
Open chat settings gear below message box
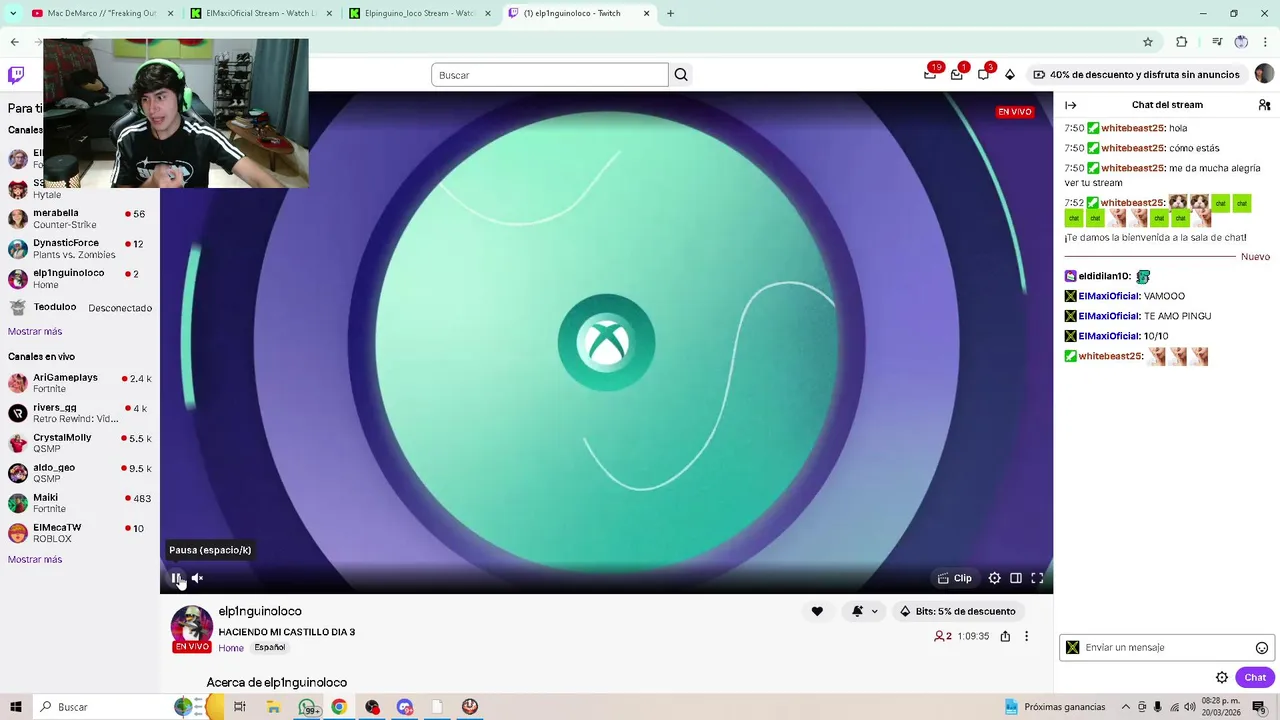1222,677
